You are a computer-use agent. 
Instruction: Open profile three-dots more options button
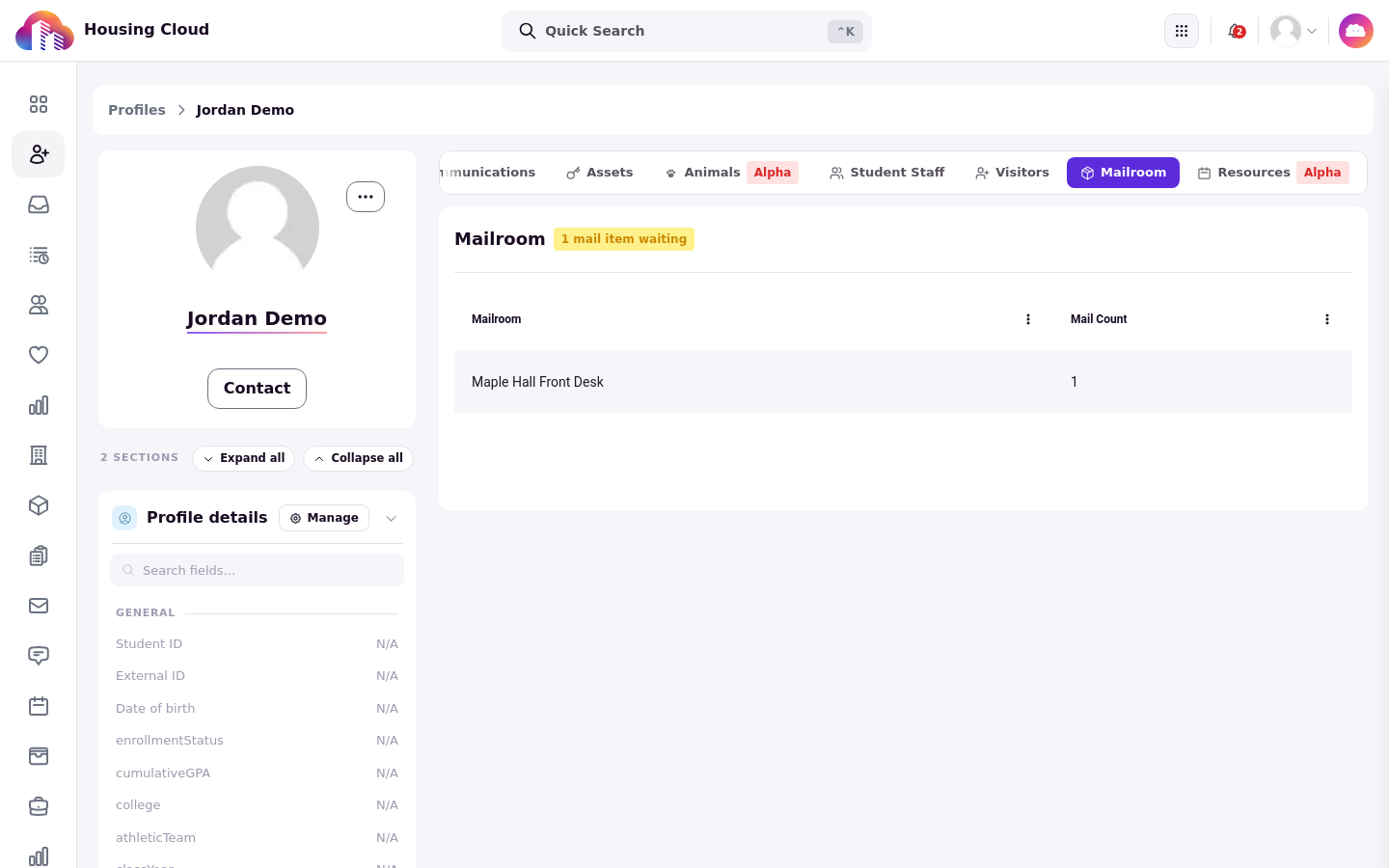[366, 197]
